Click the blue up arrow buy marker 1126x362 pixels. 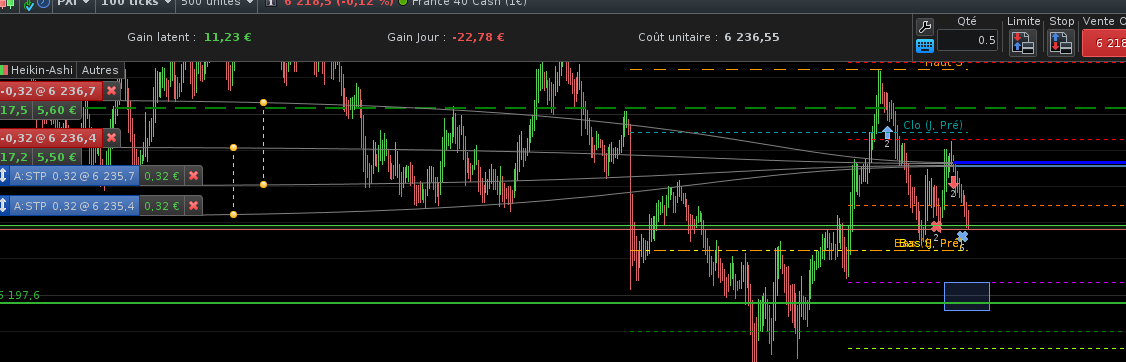pos(887,132)
